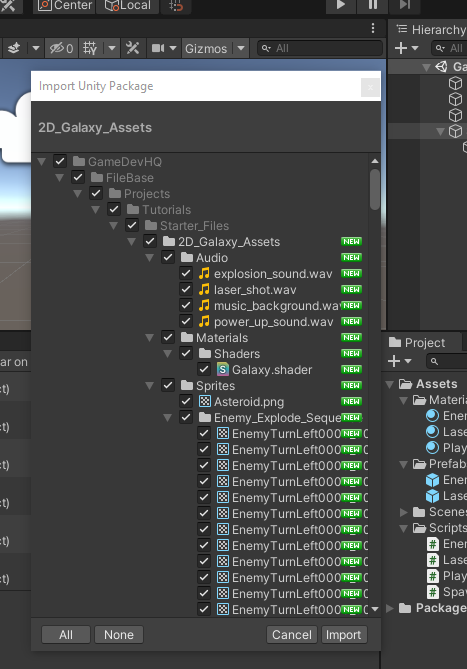467x669 pixels.
Task: Click the Shaders folder icon
Action: coord(205,353)
